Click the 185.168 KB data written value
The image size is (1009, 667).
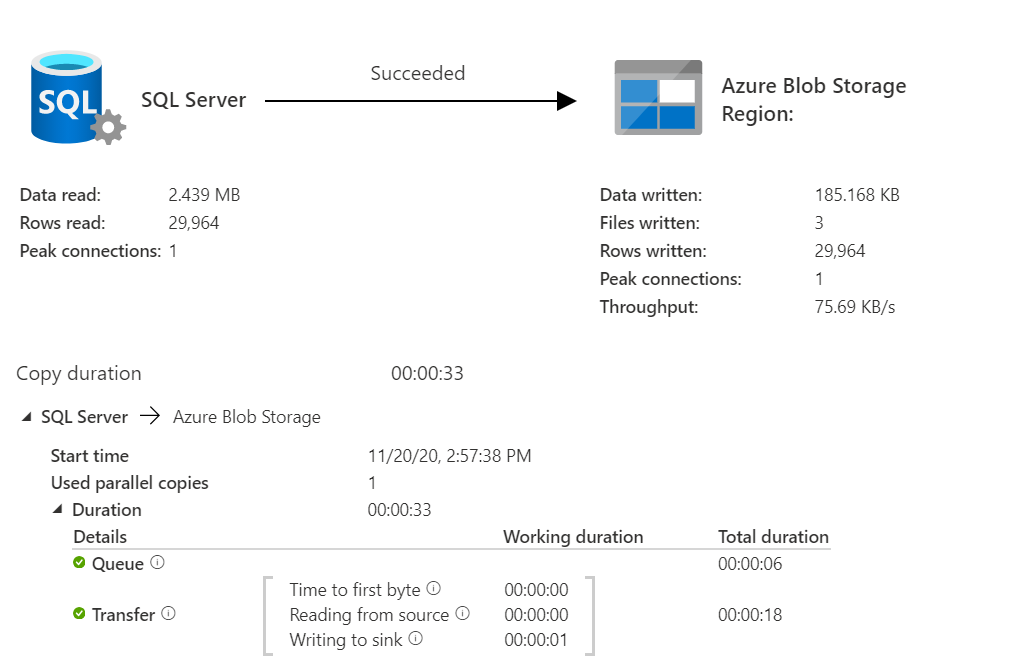[x=857, y=195]
